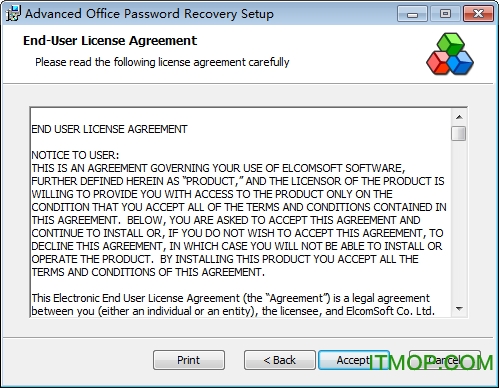The image size is (499, 388).
Task: Click the scrollbar down arrow
Action: coord(459,309)
